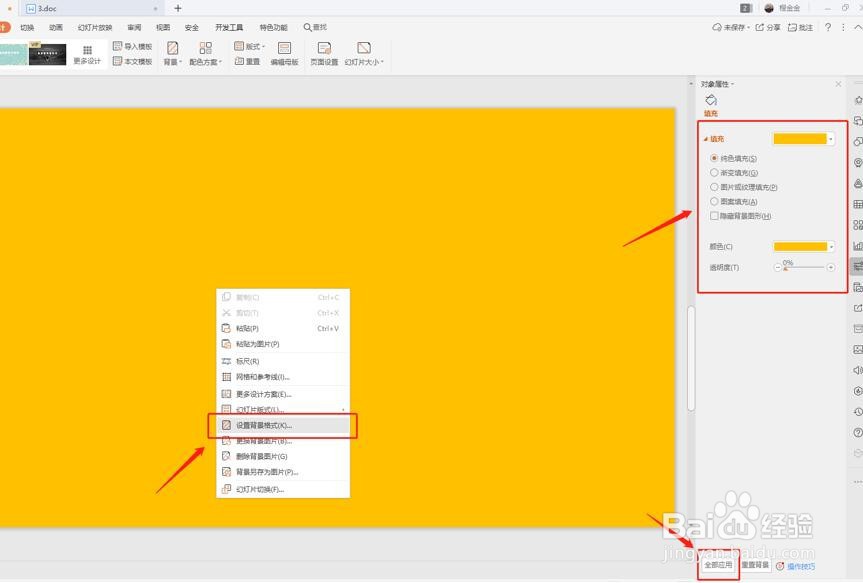Click the 幻灯片大小 slide size icon
This screenshot has height=583, width=863.
[364, 48]
